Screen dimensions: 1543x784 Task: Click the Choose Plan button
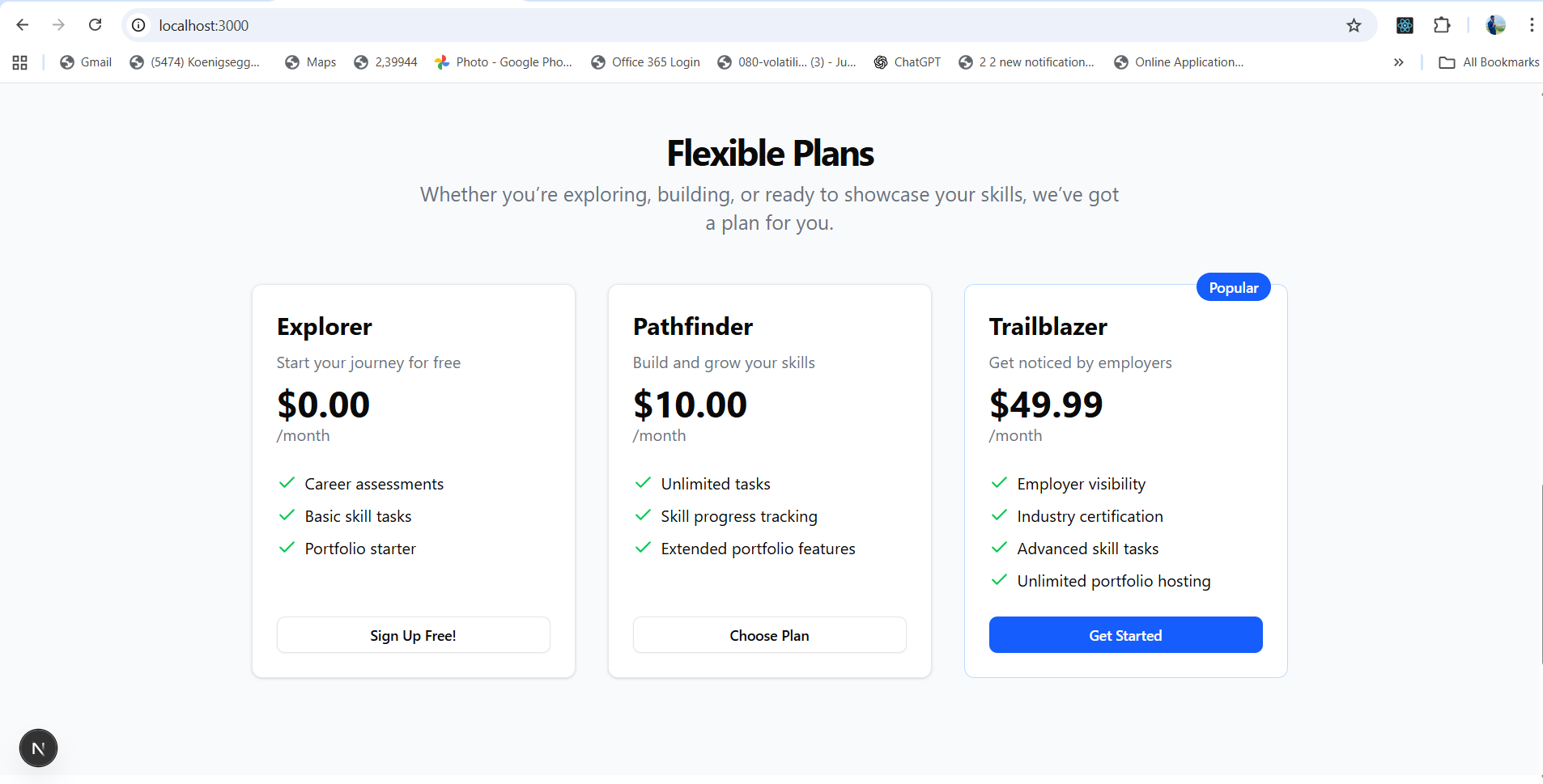point(769,635)
